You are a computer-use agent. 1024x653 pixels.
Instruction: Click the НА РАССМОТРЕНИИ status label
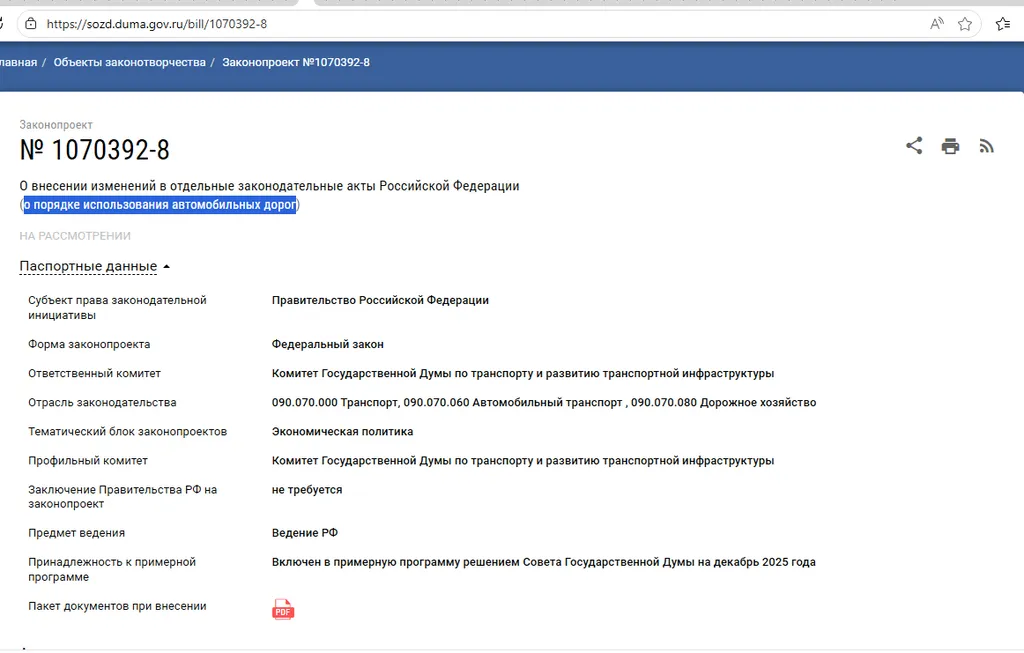[x=75, y=236]
